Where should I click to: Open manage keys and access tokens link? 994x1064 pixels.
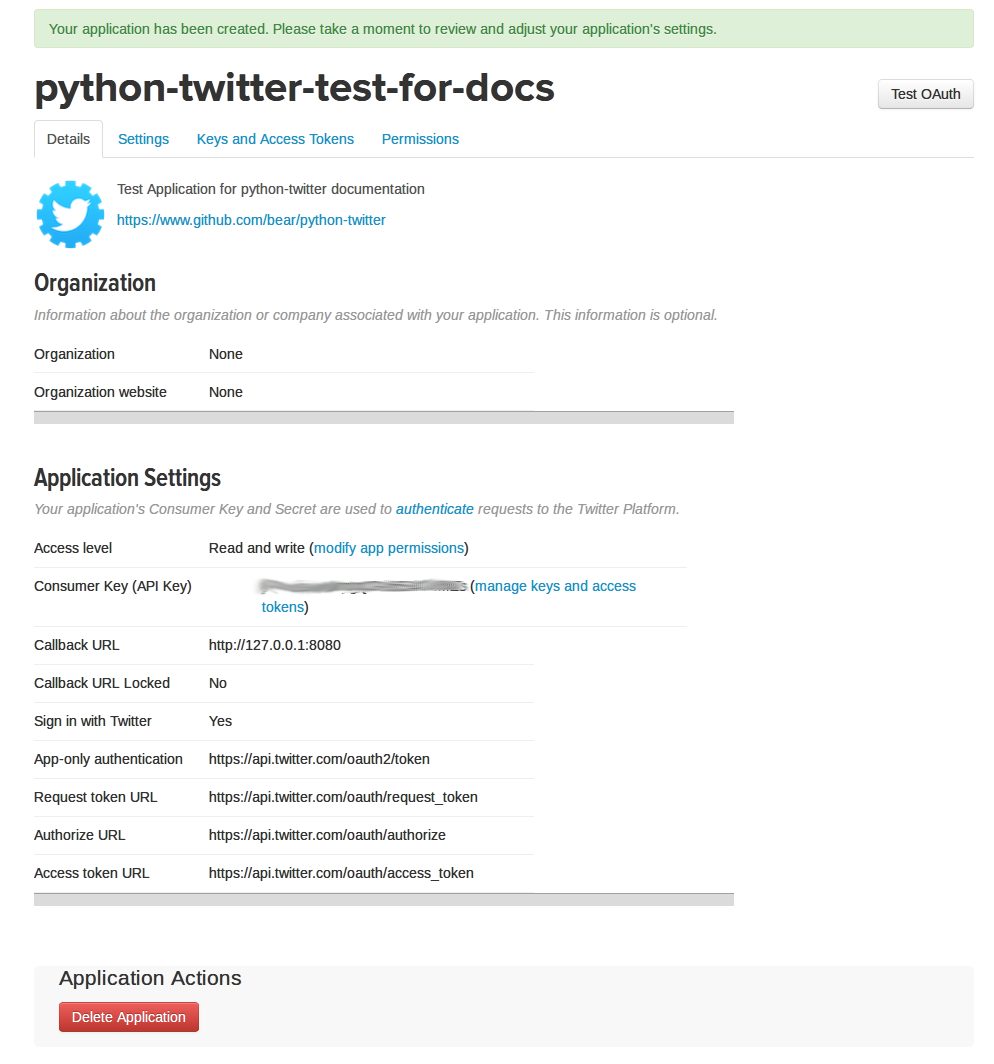point(555,586)
